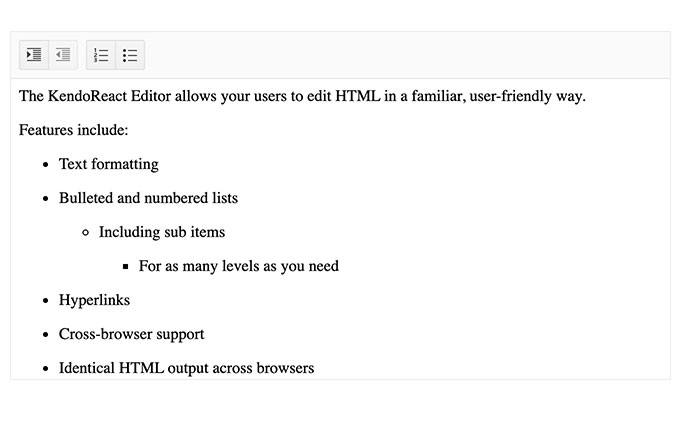The image size is (680, 441).
Task: Click empty toolbar area right of list buttons
Action: (x=407, y=55)
